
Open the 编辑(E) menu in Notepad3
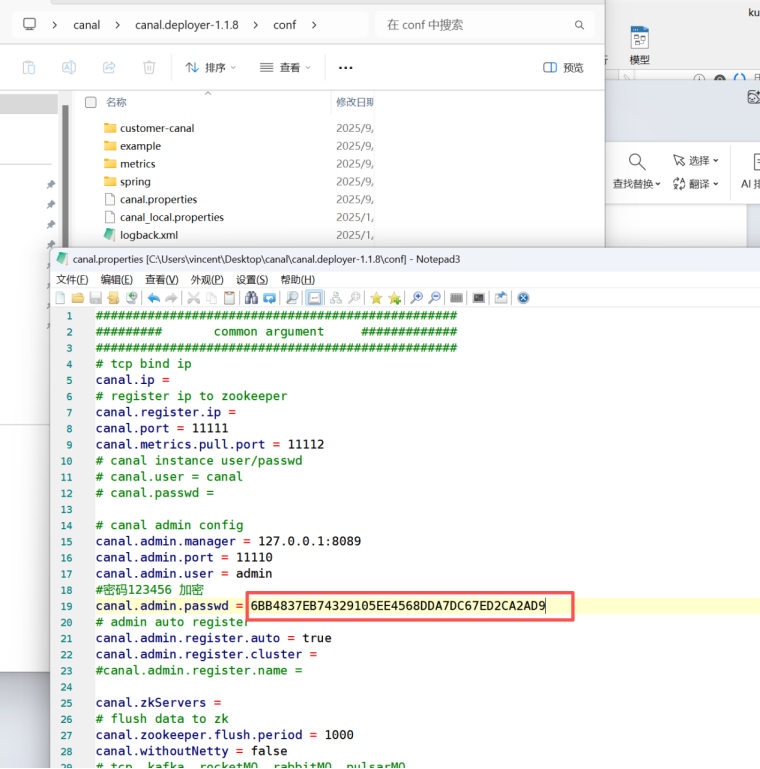click(x=117, y=280)
